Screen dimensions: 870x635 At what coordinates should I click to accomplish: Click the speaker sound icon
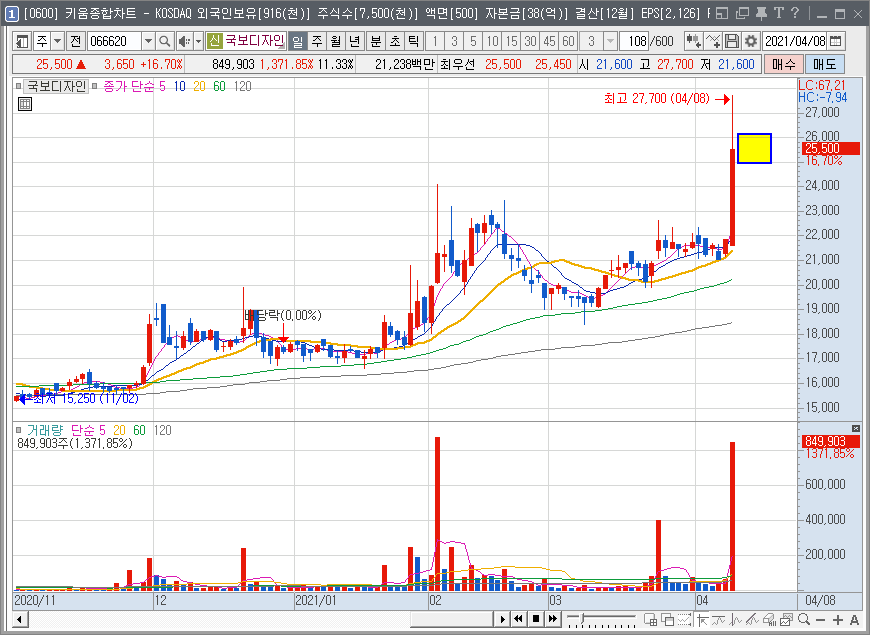[183, 41]
